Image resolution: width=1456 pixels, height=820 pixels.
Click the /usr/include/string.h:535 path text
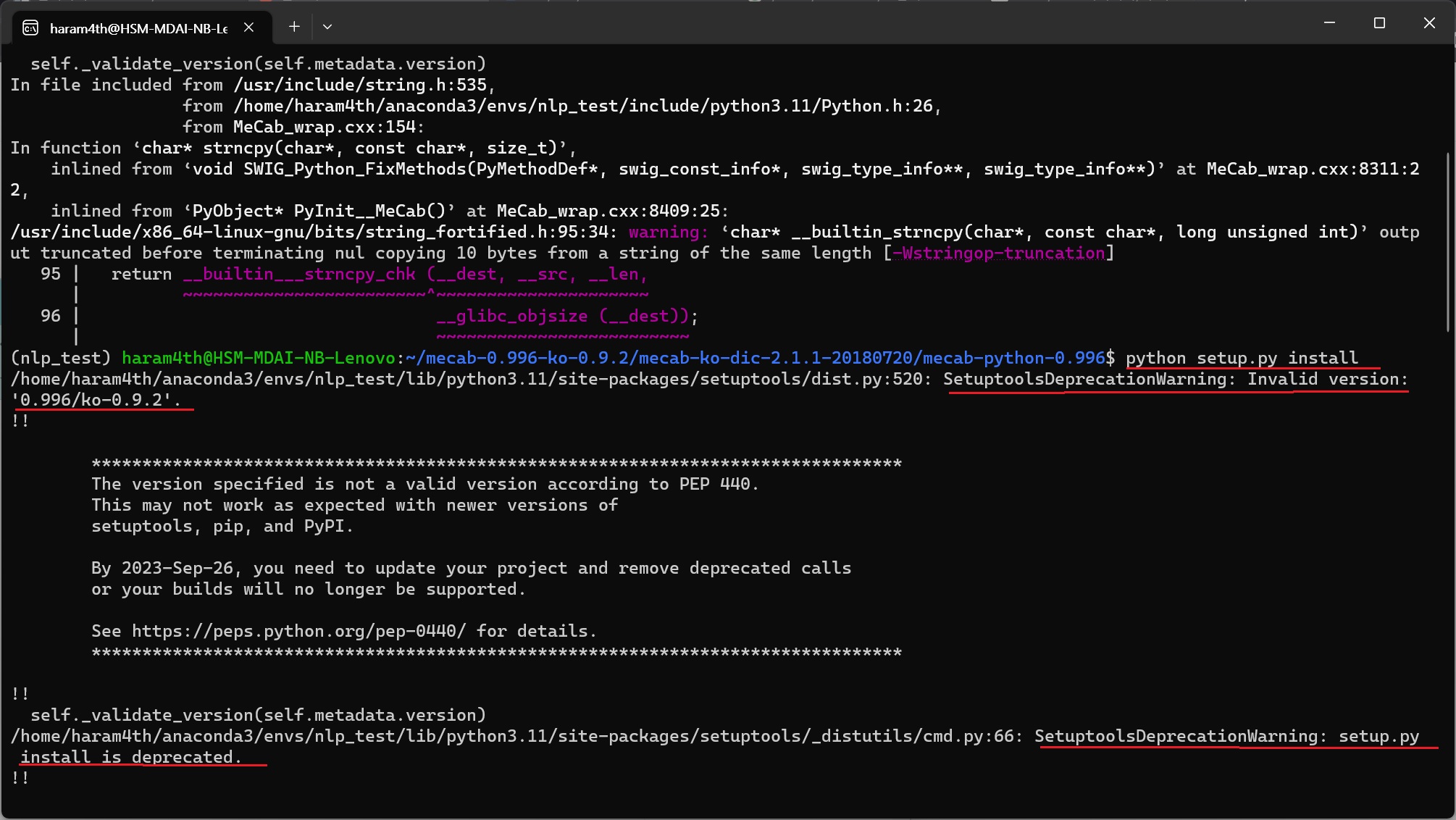click(x=360, y=85)
